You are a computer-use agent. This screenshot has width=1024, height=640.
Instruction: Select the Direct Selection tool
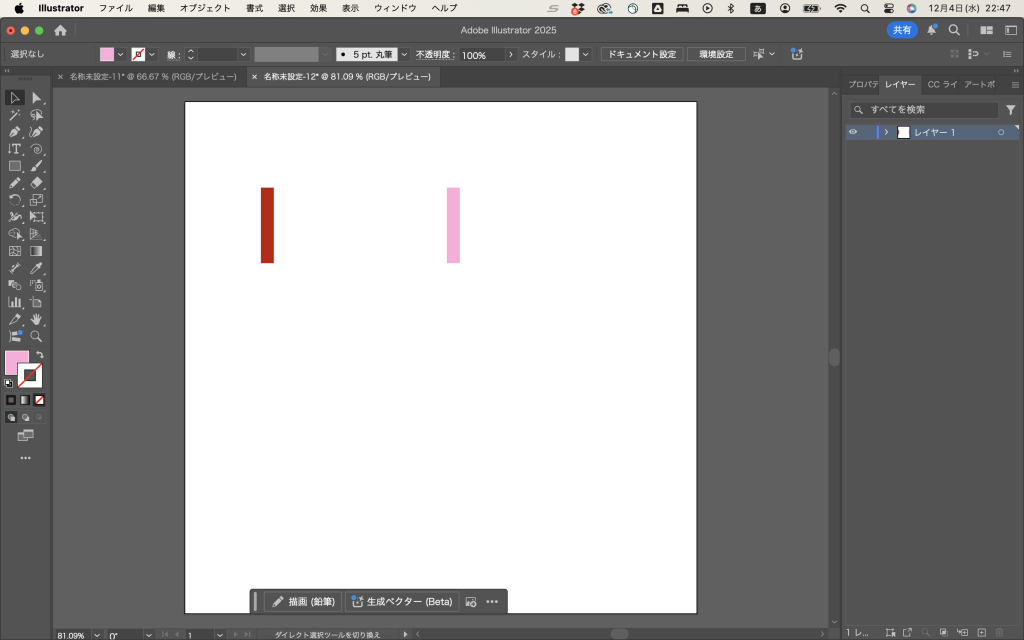tap(36, 98)
